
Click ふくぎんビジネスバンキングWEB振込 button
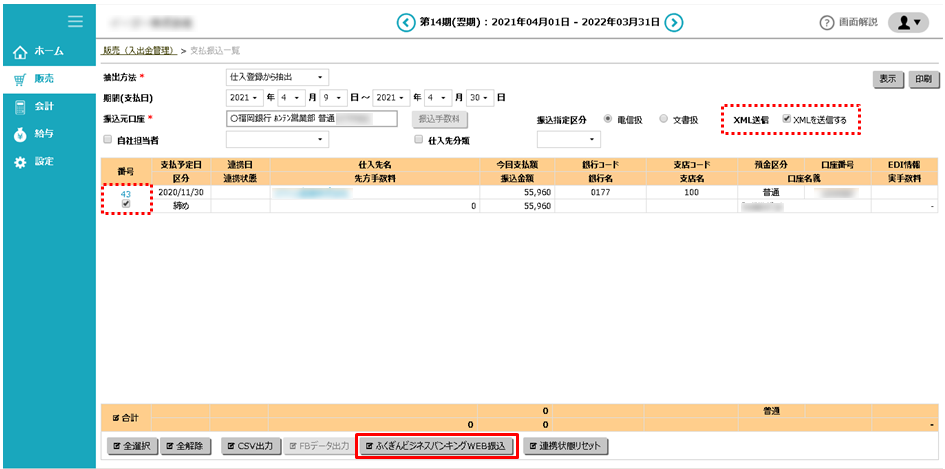(437, 446)
